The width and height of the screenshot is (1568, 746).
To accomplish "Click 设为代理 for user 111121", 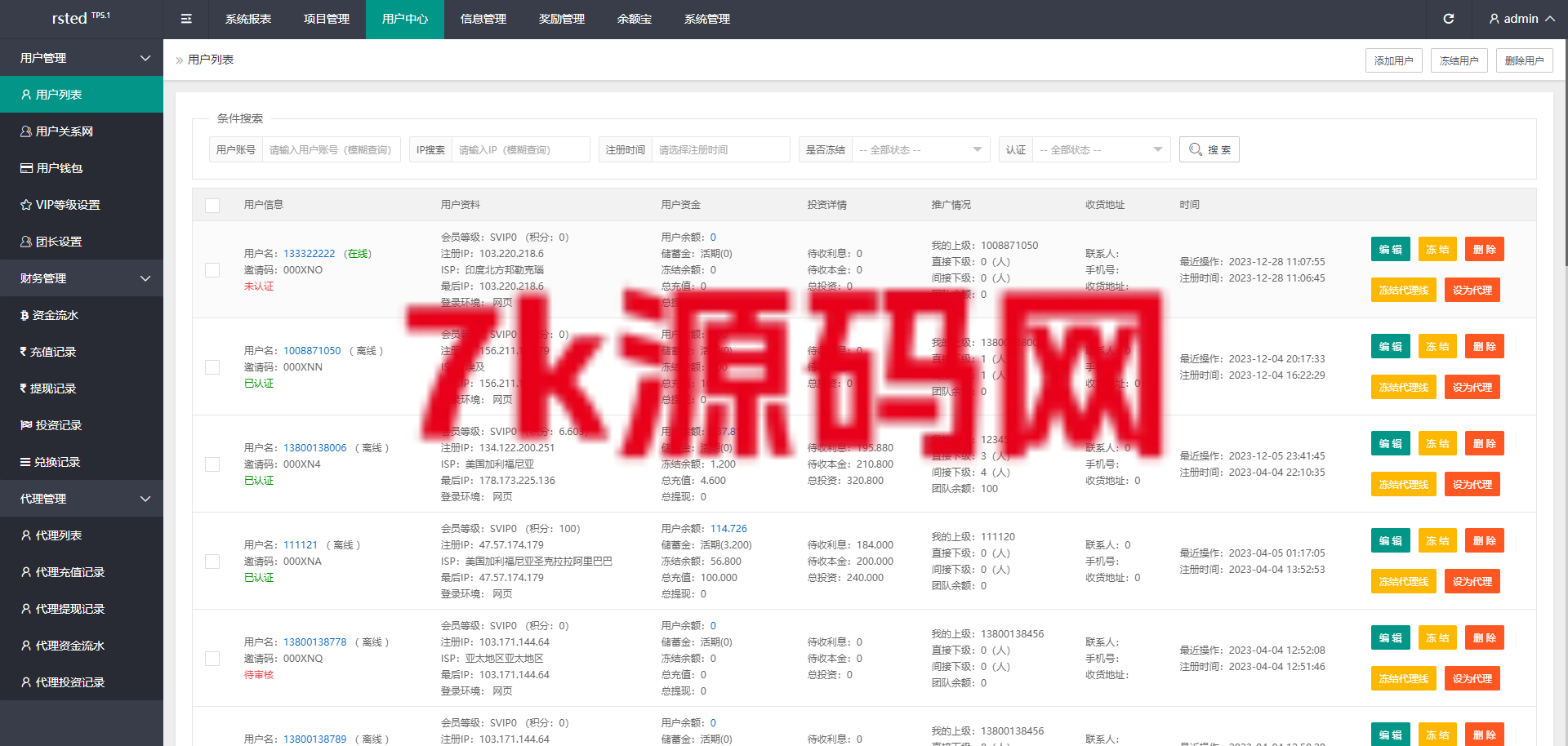I will point(1472,582).
